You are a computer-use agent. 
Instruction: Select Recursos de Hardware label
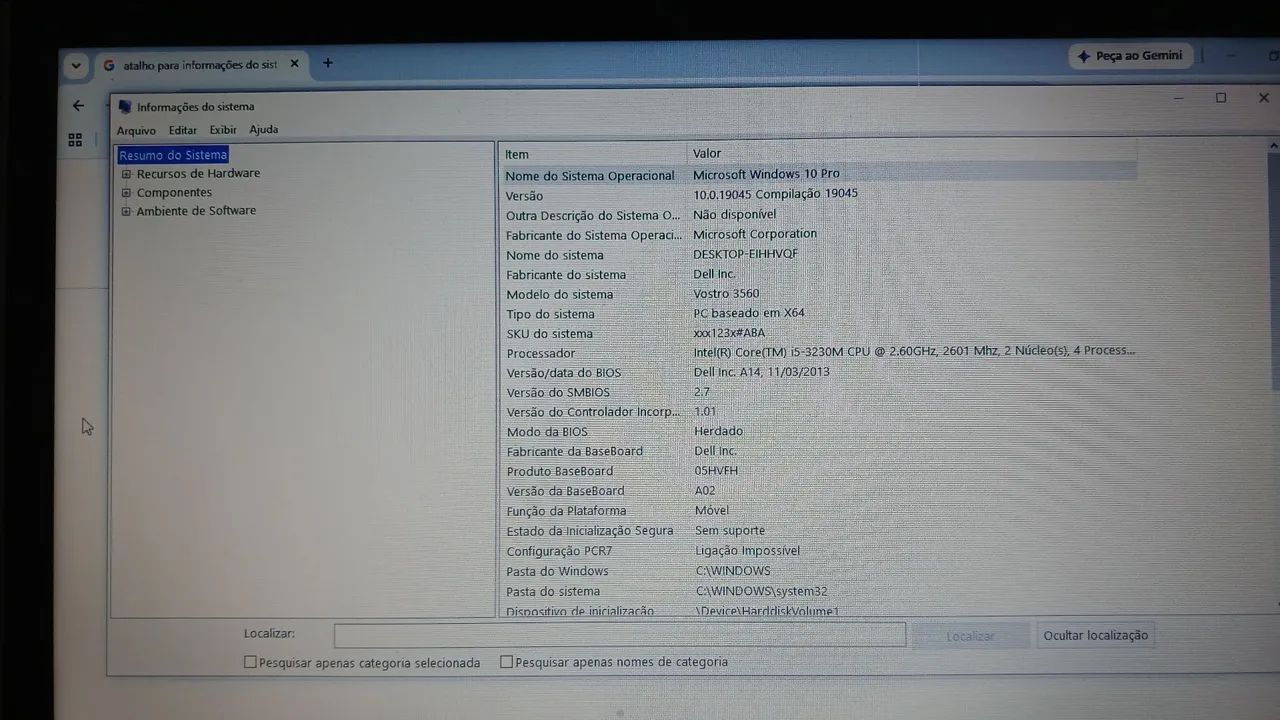pos(198,173)
